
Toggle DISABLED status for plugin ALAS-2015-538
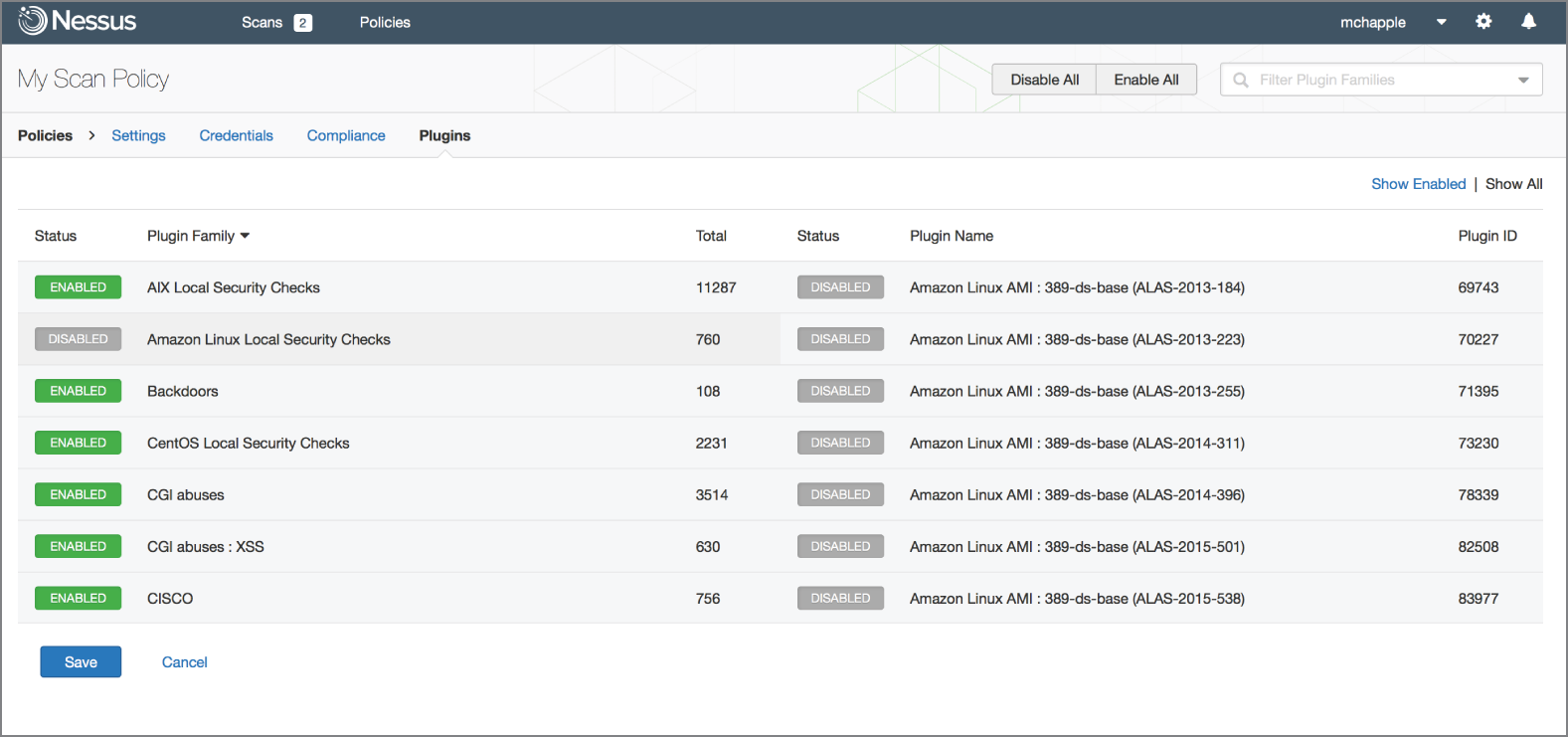coord(840,598)
